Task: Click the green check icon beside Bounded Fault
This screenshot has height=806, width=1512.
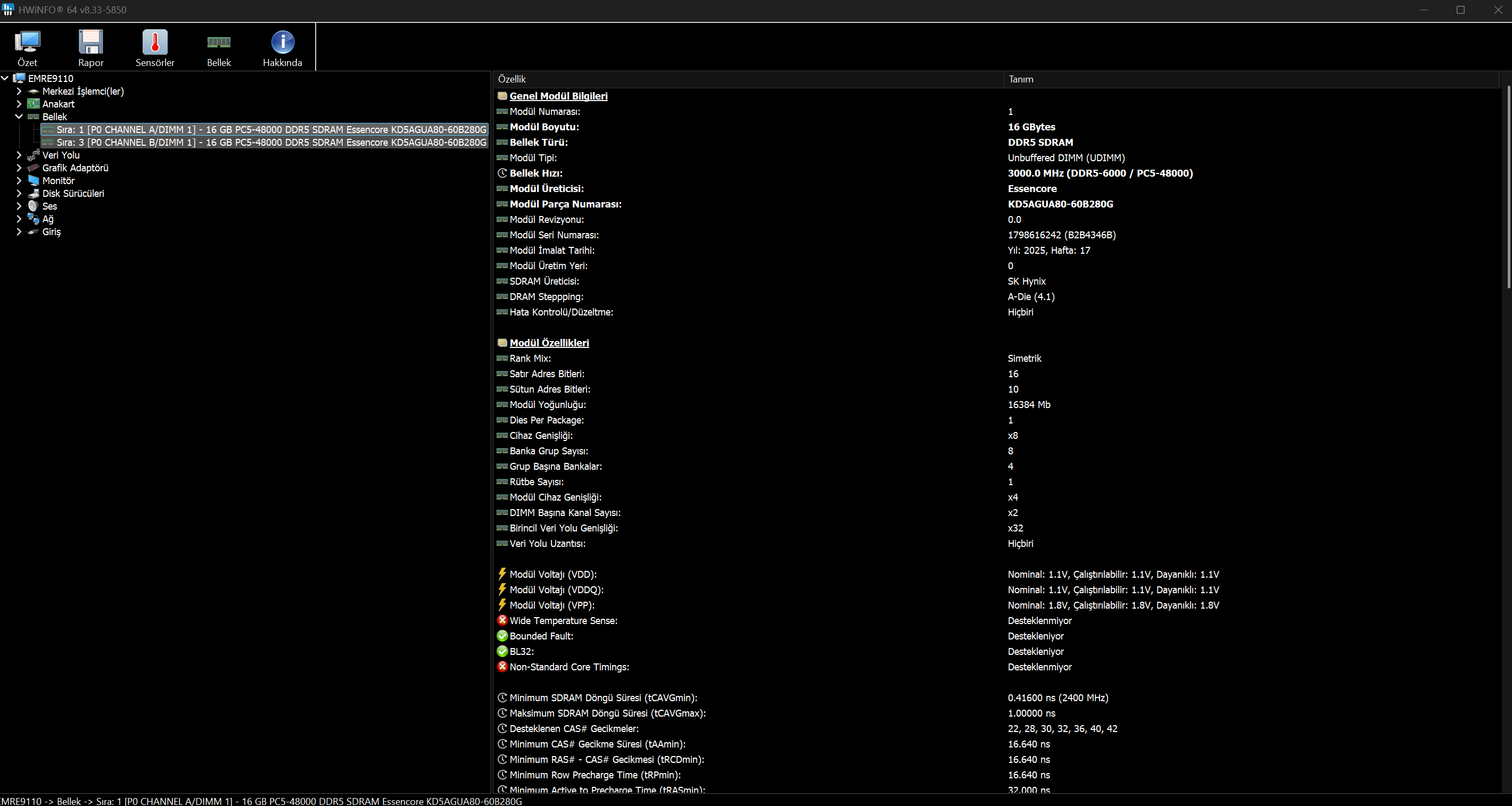Action: click(x=502, y=636)
